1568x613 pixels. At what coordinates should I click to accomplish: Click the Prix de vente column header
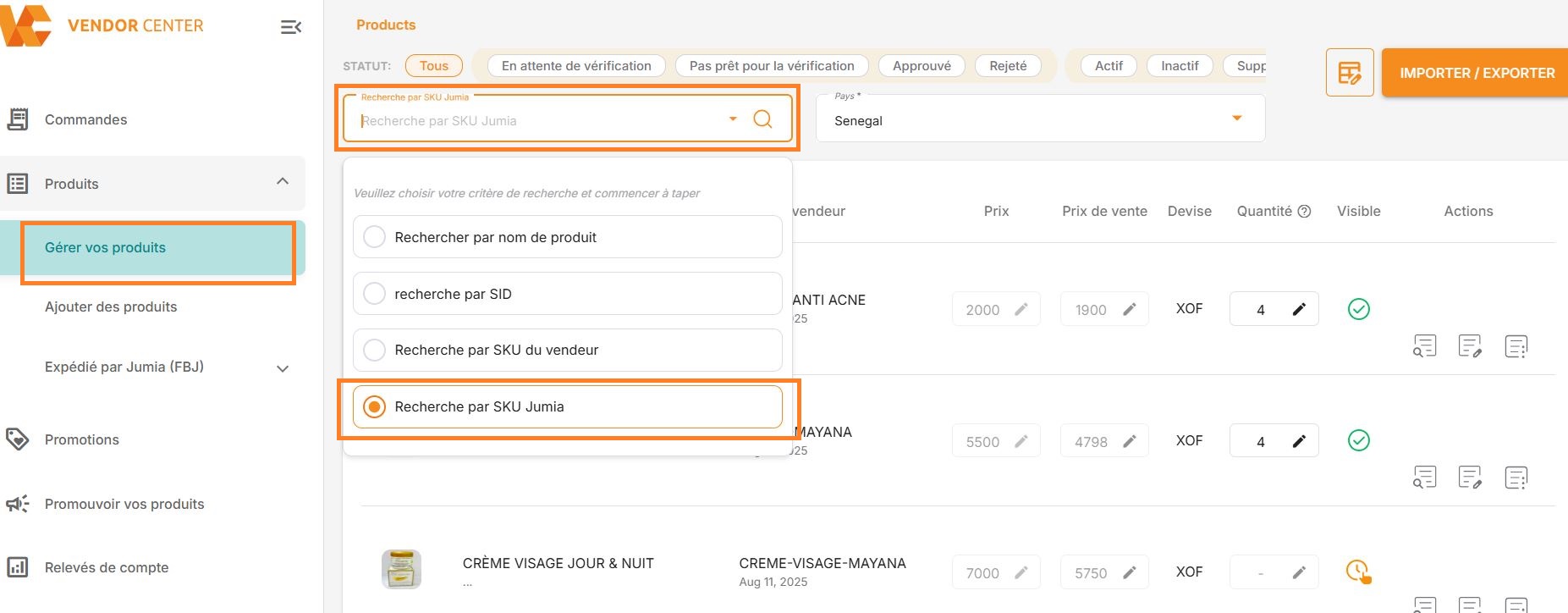click(1104, 211)
